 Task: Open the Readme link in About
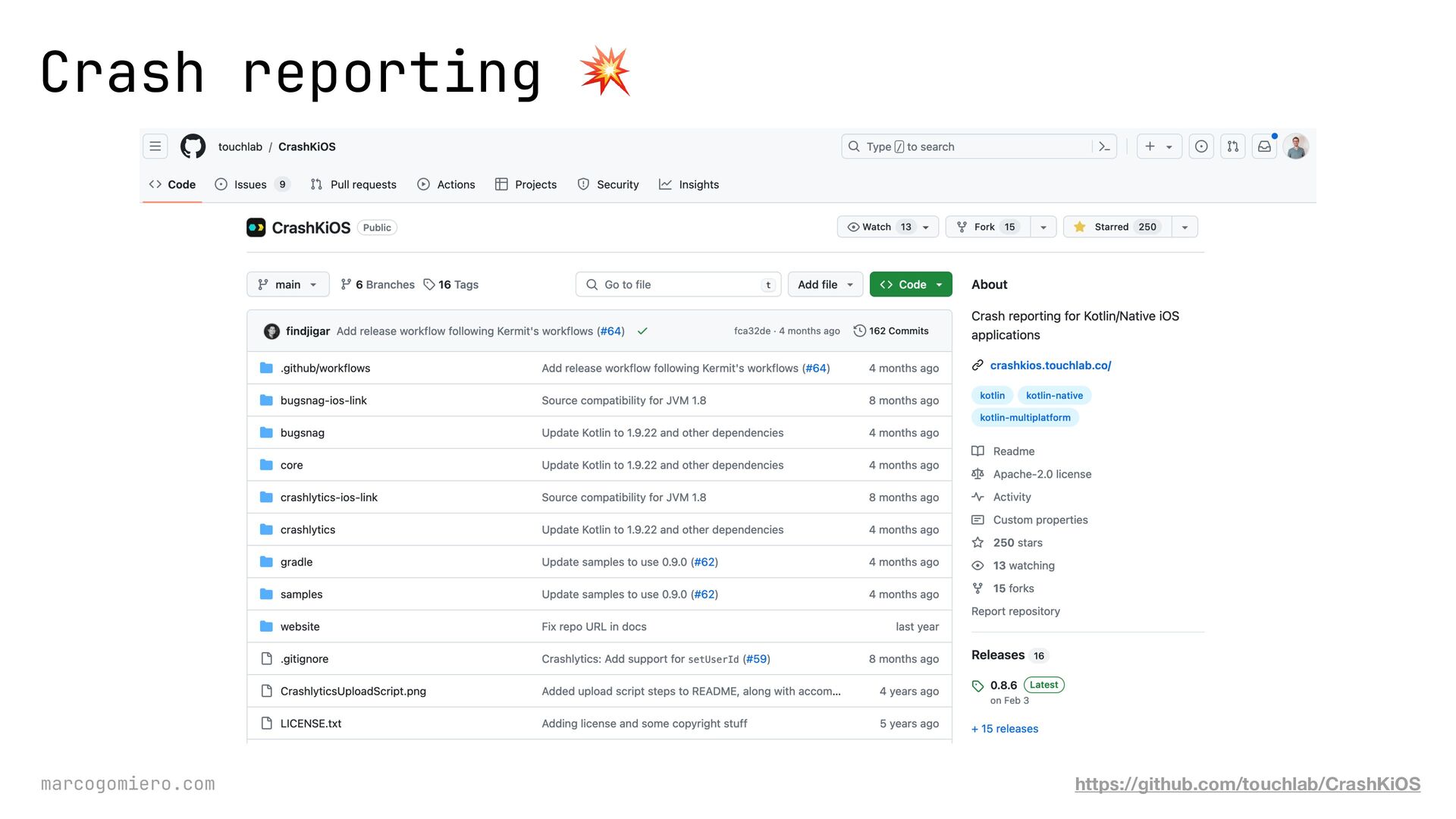pos(1014,451)
